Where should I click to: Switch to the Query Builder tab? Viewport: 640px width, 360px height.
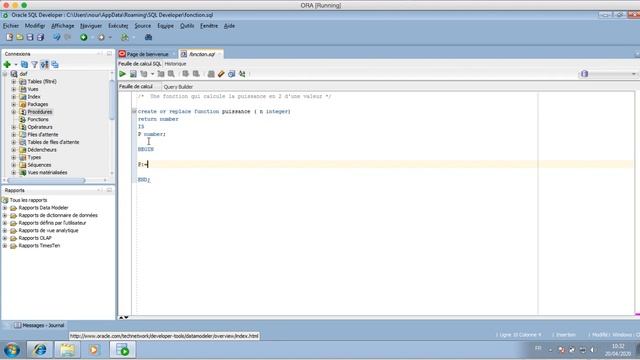(178, 87)
